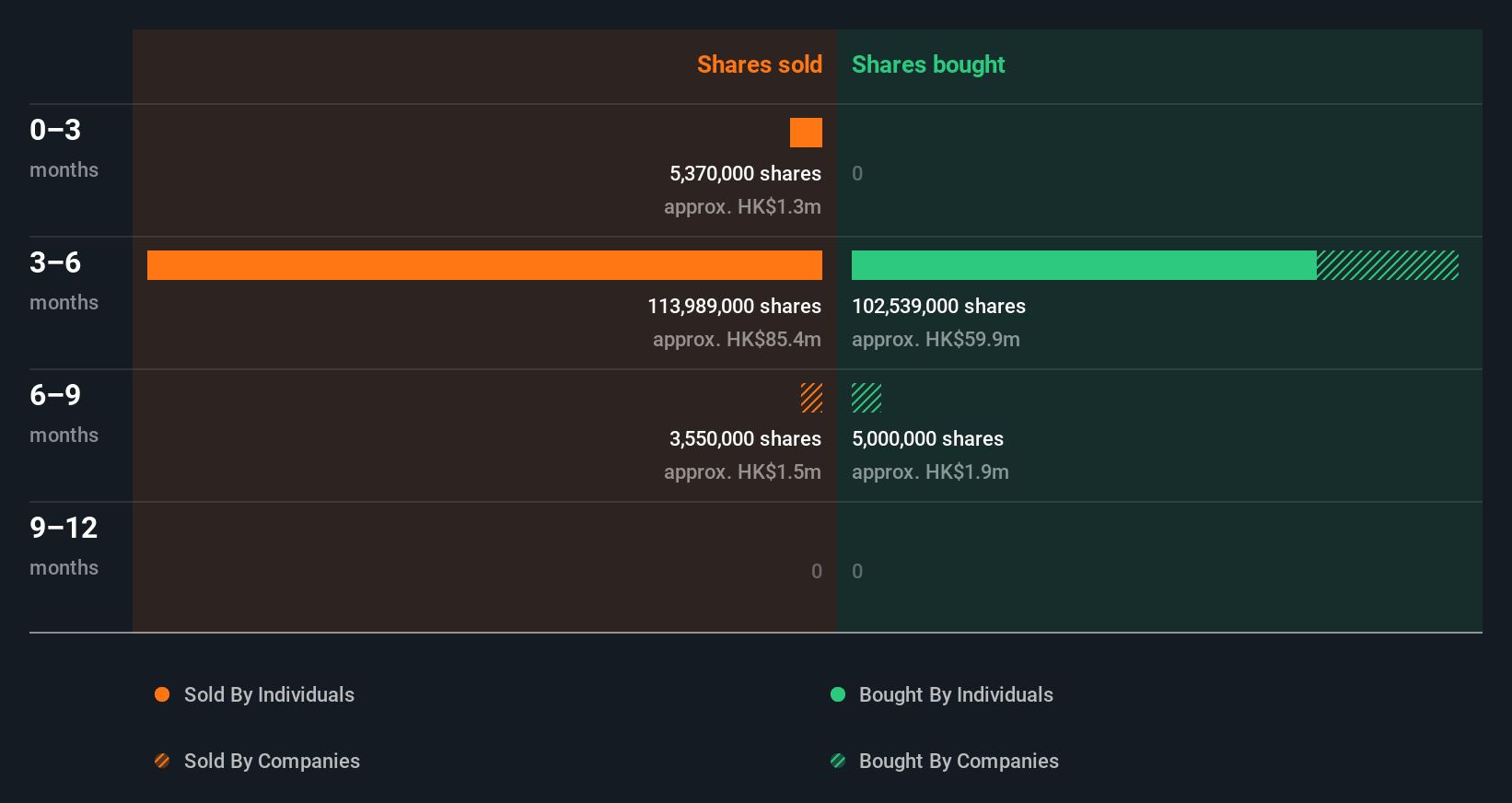Click the 9–12 months row label
The height and width of the screenshot is (803, 1512).
[x=64, y=546]
